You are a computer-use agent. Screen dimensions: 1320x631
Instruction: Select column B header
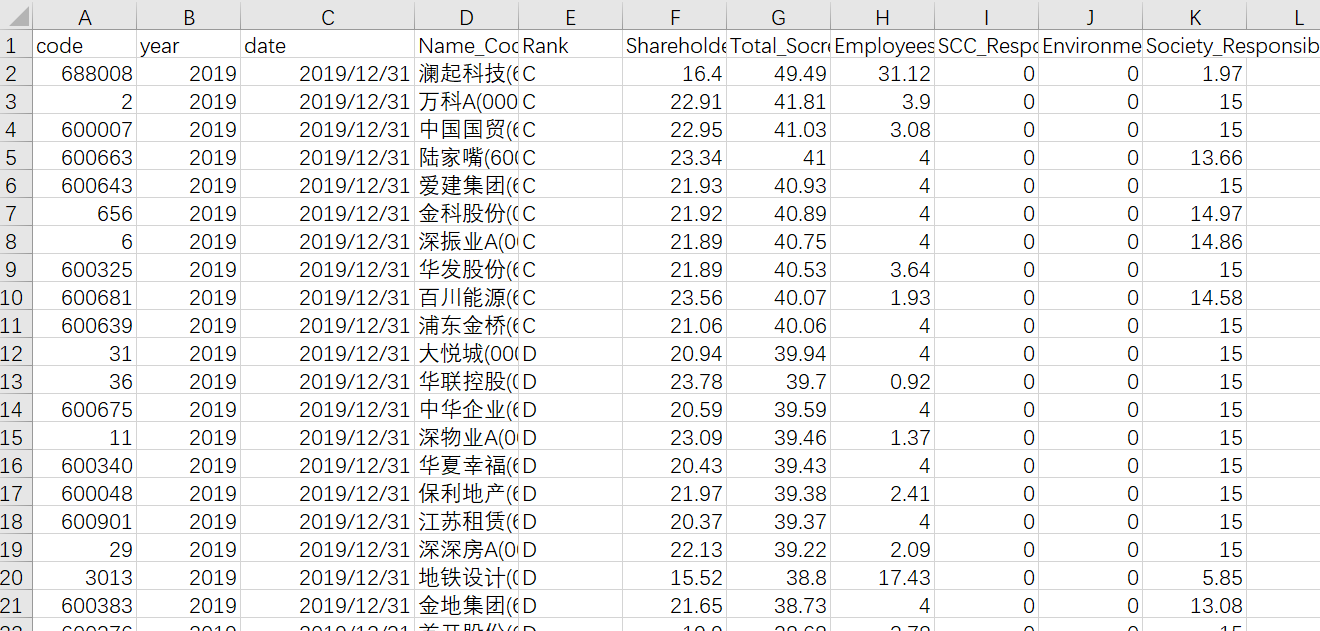click(x=188, y=16)
